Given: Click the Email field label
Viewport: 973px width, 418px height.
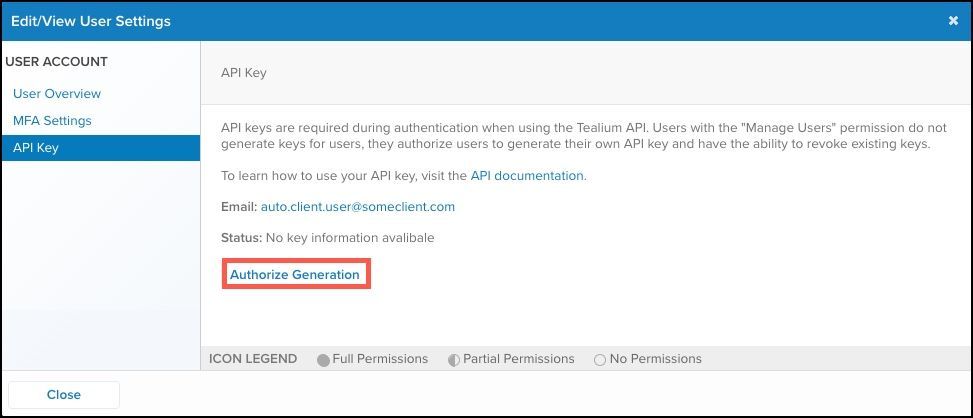Looking at the screenshot, I should (x=238, y=207).
